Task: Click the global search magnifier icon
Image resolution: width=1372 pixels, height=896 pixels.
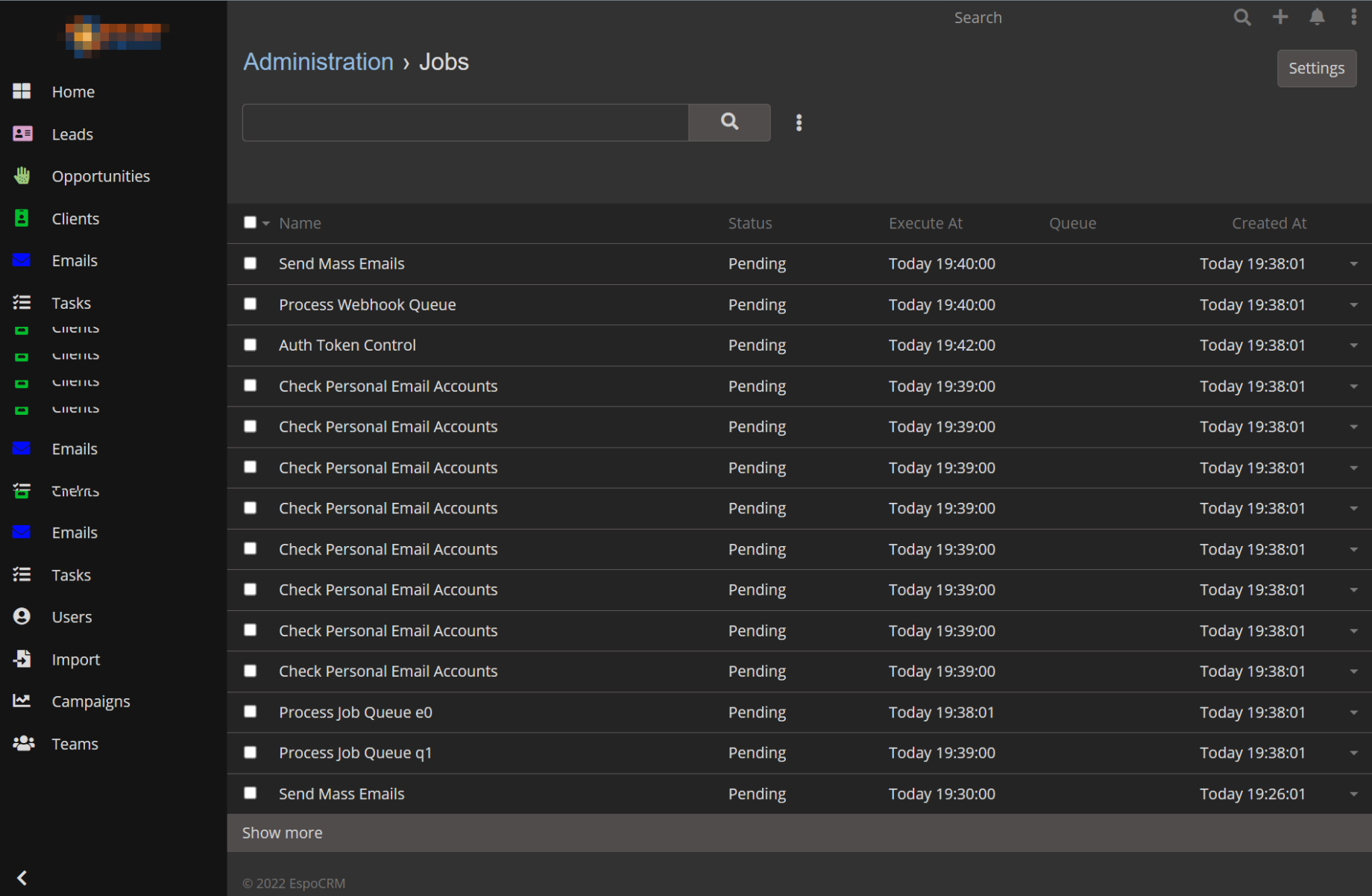Action: pos(1242,17)
